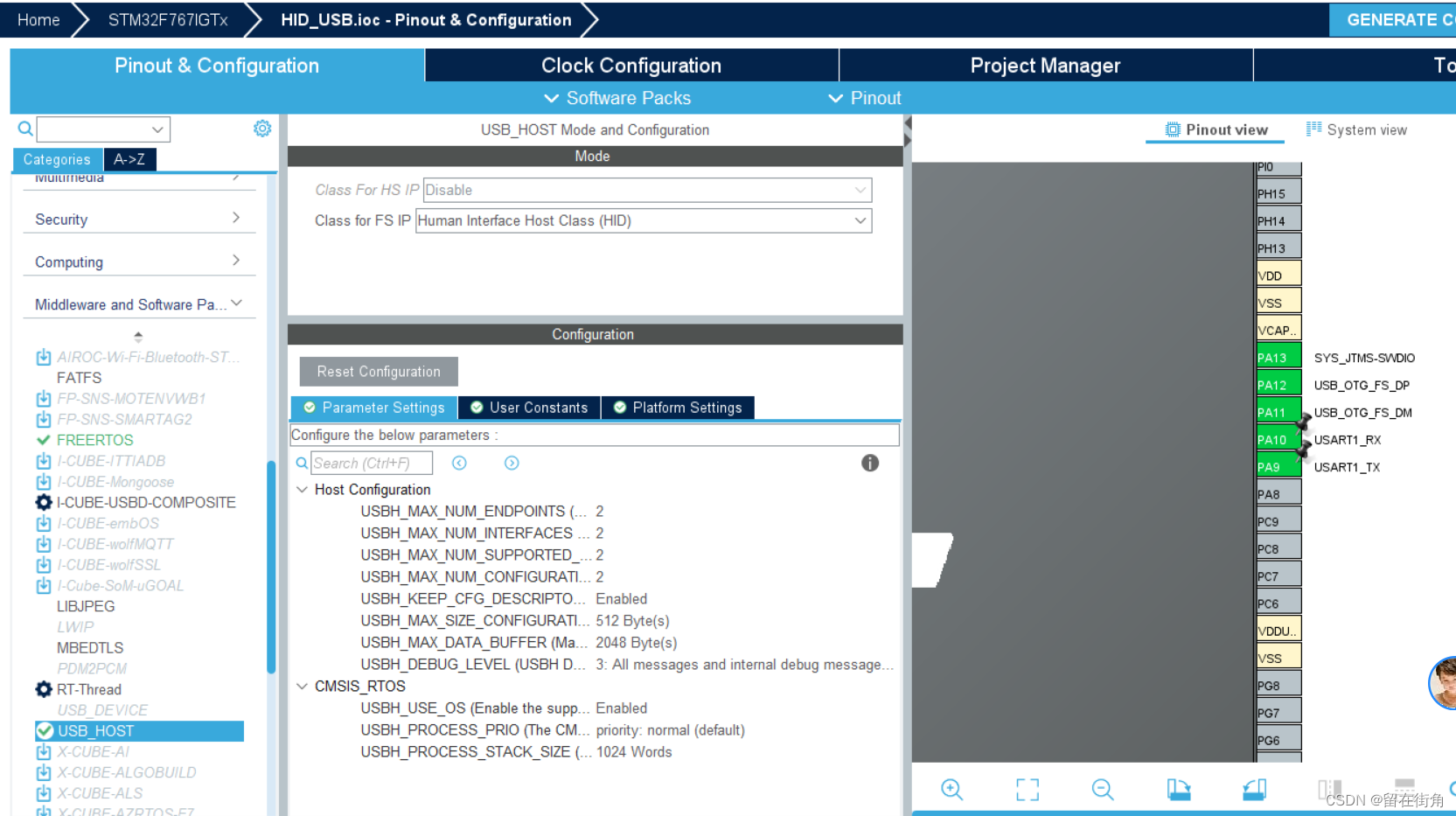The height and width of the screenshot is (816, 1456).
Task: Zoom in on the pinout view
Action: point(951,790)
